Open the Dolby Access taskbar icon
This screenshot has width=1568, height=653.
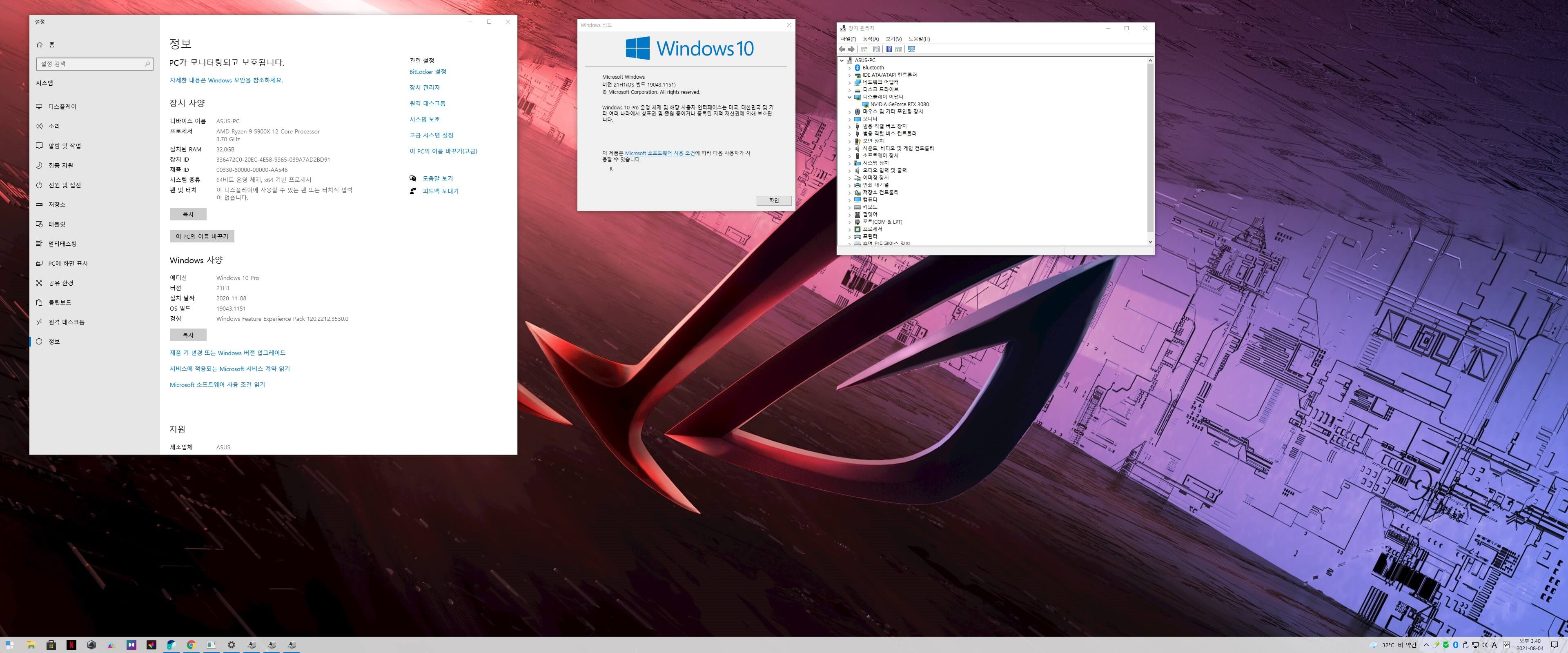pos(131,645)
